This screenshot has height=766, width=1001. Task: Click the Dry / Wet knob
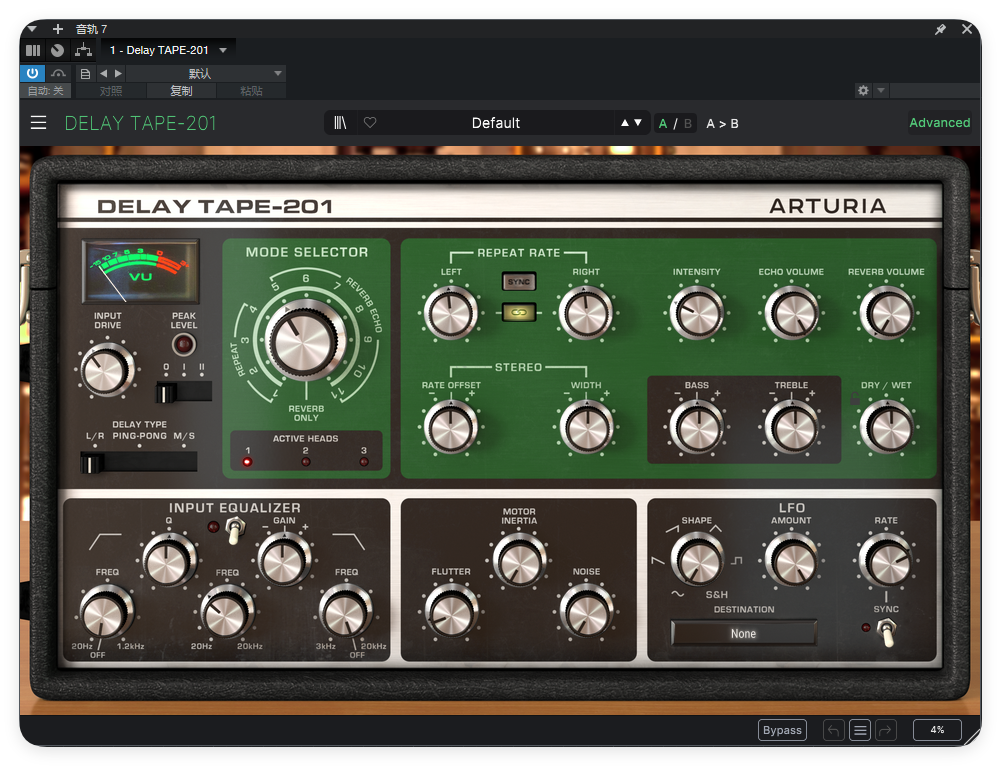pos(886,427)
